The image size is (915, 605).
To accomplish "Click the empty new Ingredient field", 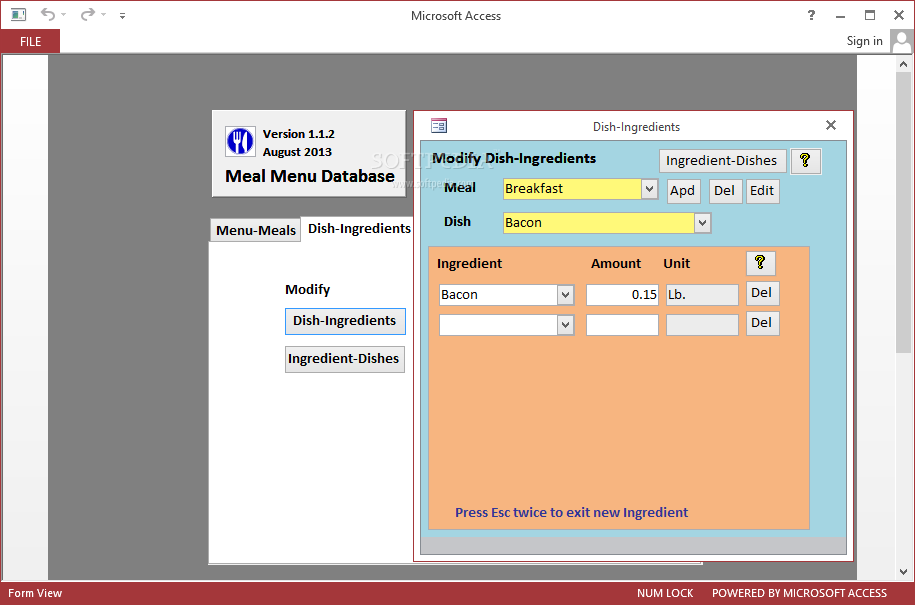I will pos(498,325).
